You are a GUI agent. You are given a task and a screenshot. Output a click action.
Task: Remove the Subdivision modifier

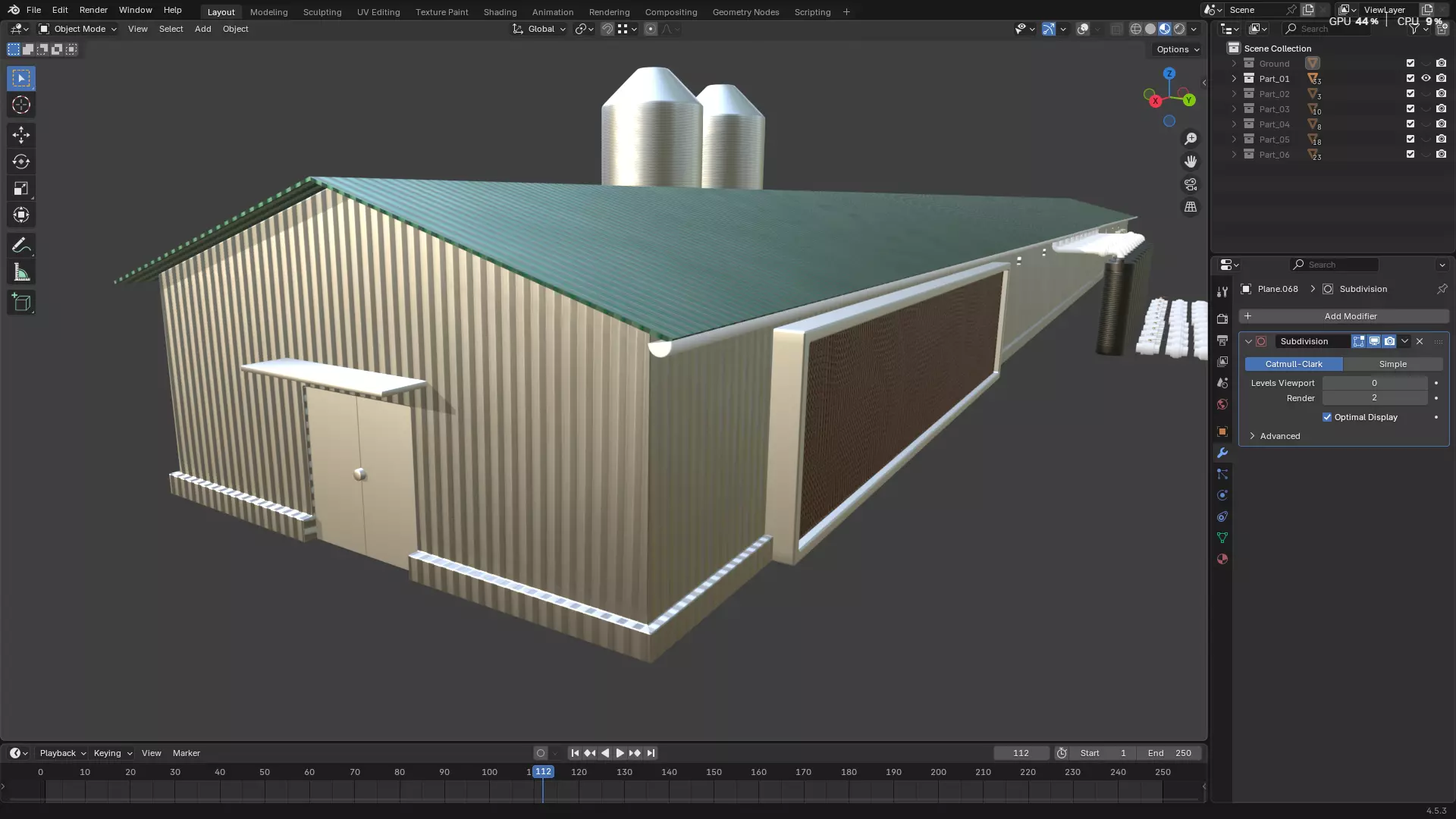(x=1420, y=341)
